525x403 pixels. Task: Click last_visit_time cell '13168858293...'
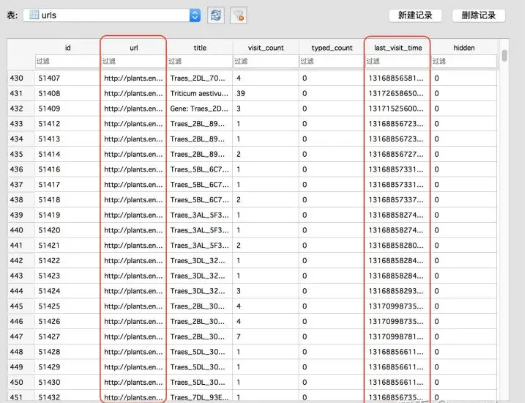[398, 291]
